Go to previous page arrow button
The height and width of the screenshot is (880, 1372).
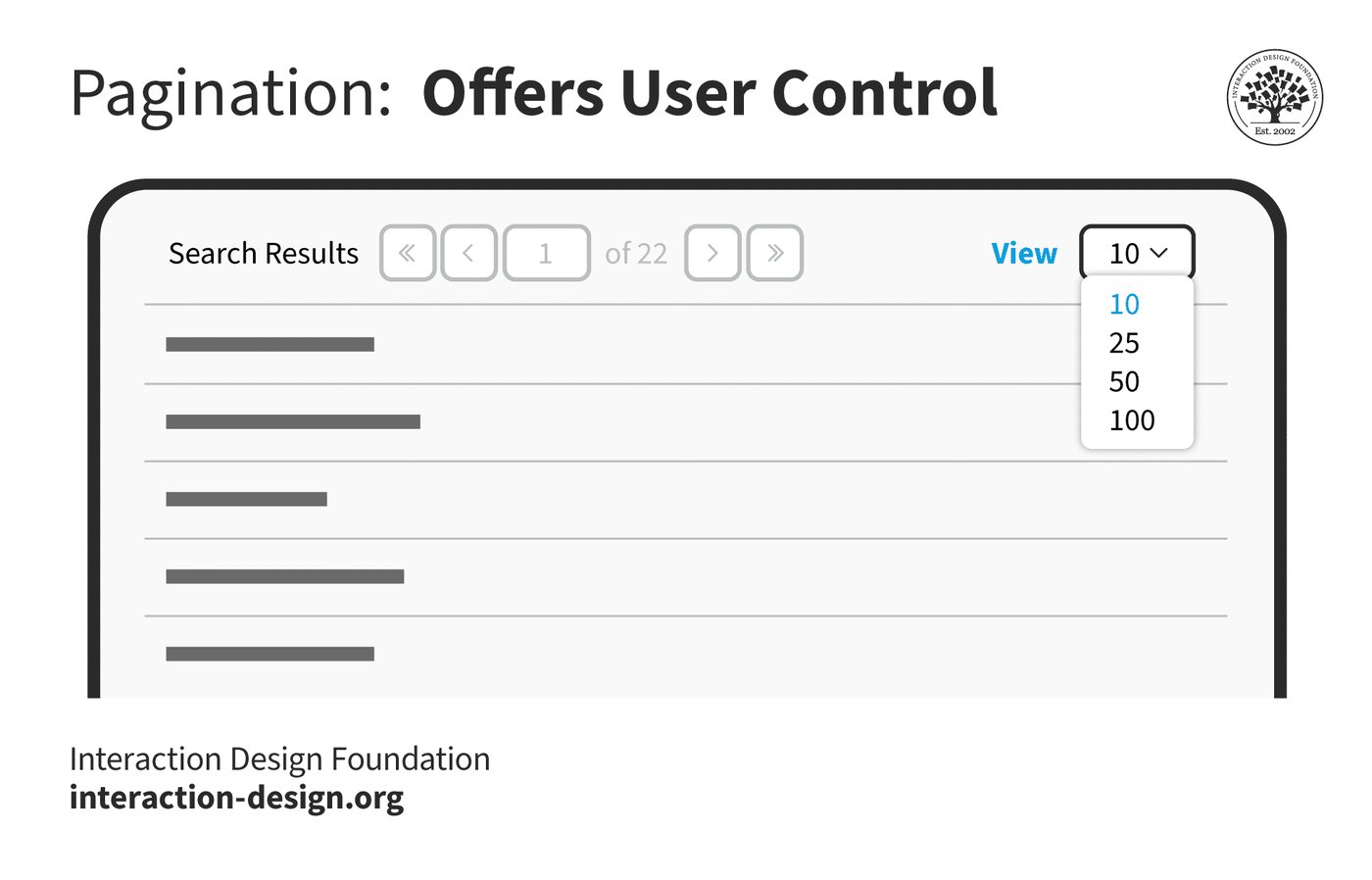pyautogui.click(x=468, y=253)
